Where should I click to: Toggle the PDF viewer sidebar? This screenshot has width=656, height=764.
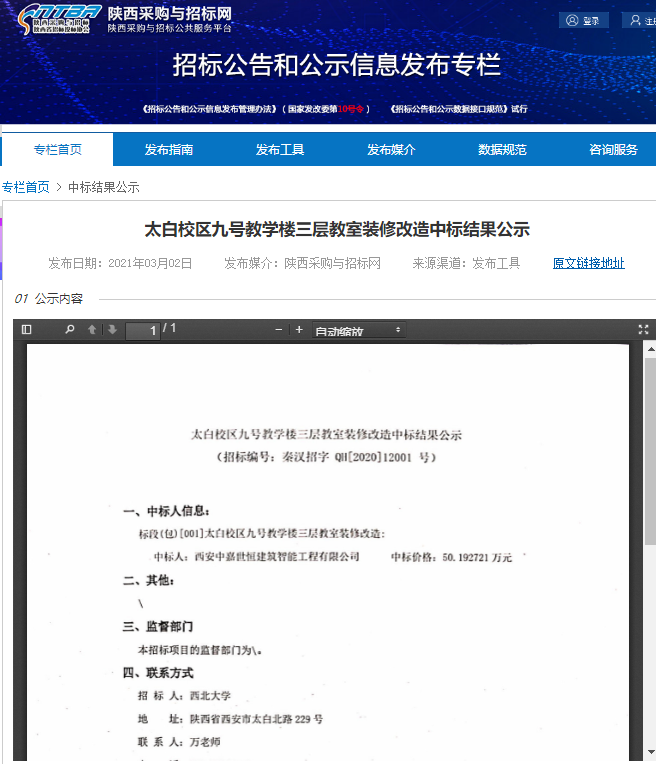[27, 329]
